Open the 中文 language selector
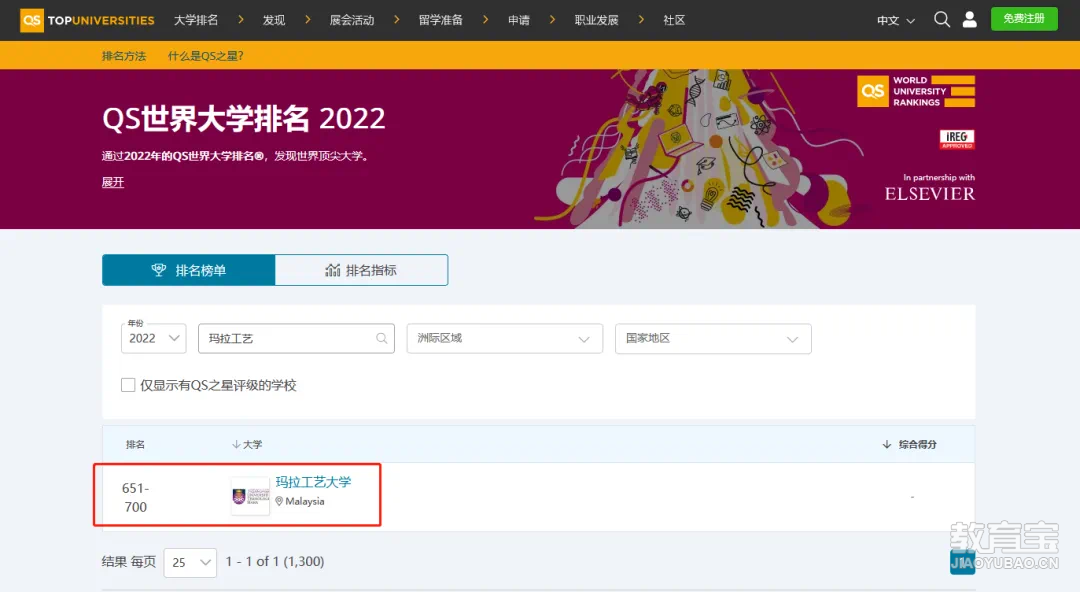Image resolution: width=1080 pixels, height=592 pixels. (895, 20)
